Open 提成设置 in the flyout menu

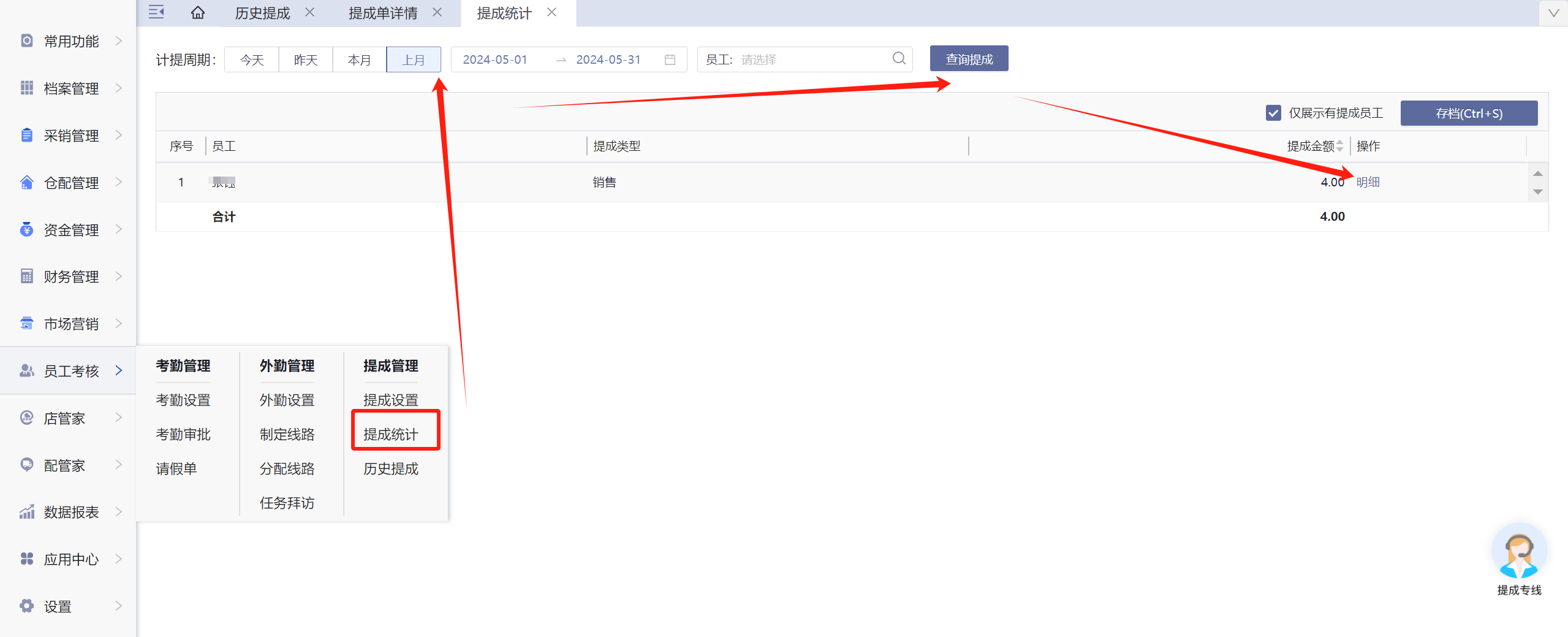(390, 400)
